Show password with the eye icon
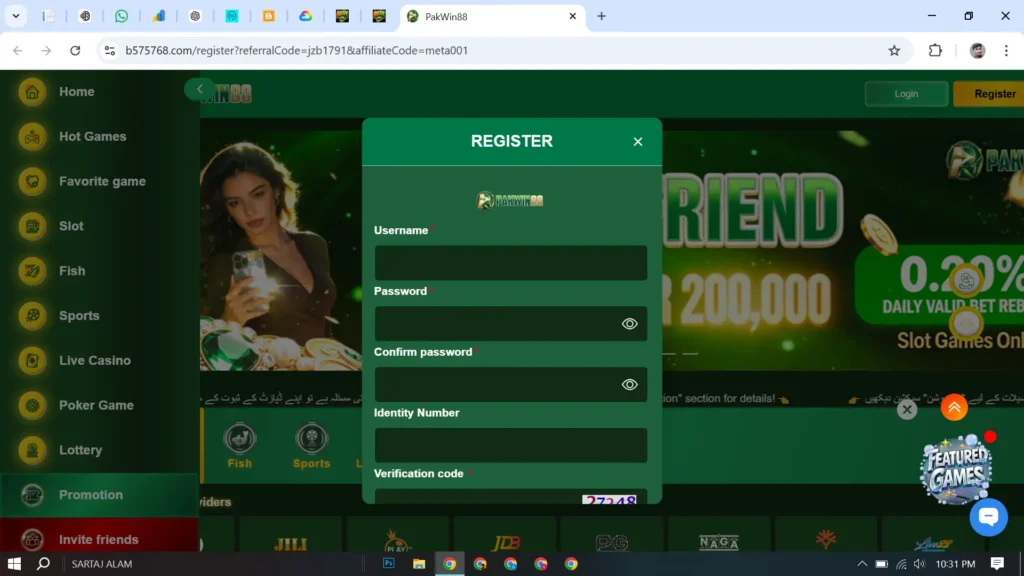This screenshot has height=576, width=1024. click(630, 323)
